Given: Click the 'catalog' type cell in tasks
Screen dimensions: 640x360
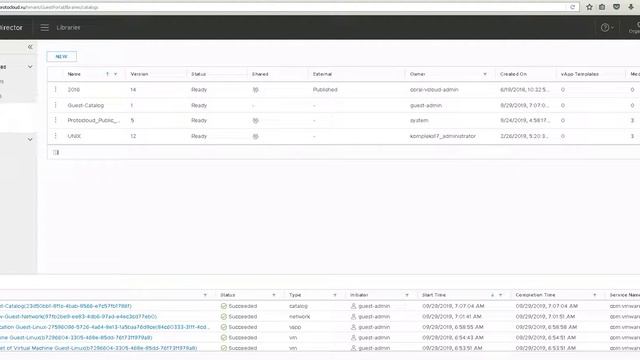Looking at the screenshot, I should [x=298, y=306].
